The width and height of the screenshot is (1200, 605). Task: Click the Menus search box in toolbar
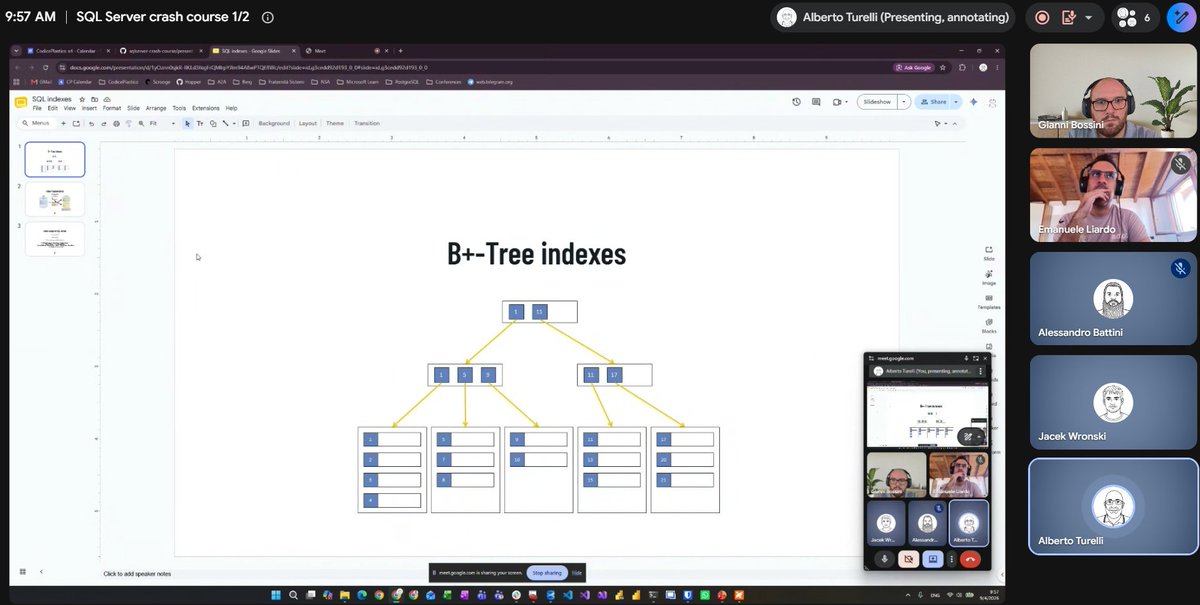(x=37, y=123)
